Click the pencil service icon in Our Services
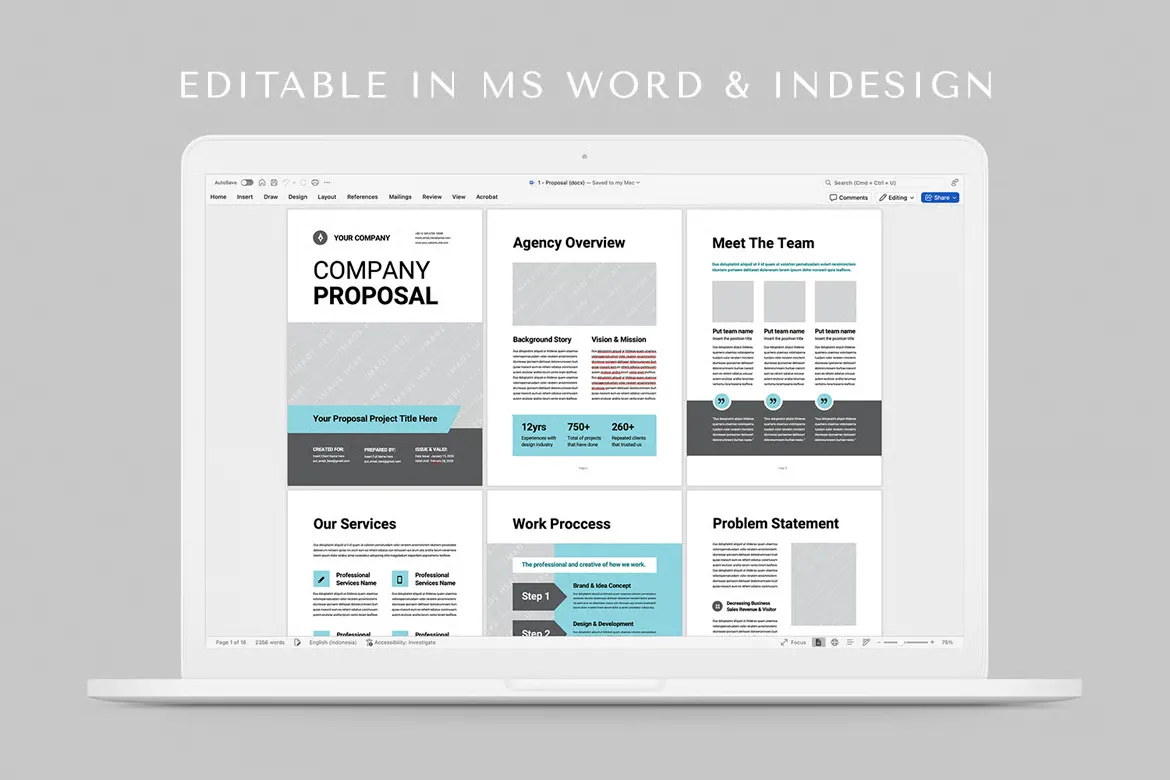The image size is (1170, 780). pyautogui.click(x=321, y=579)
